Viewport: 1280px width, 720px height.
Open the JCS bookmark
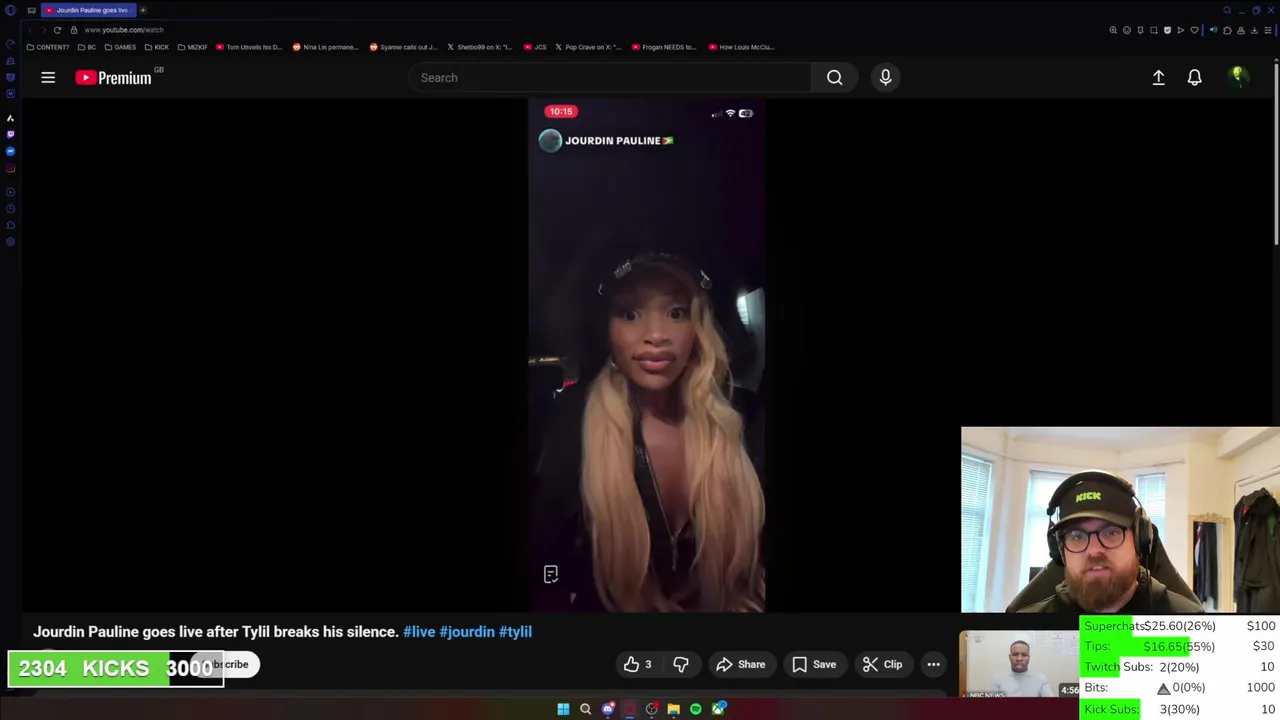(536, 47)
